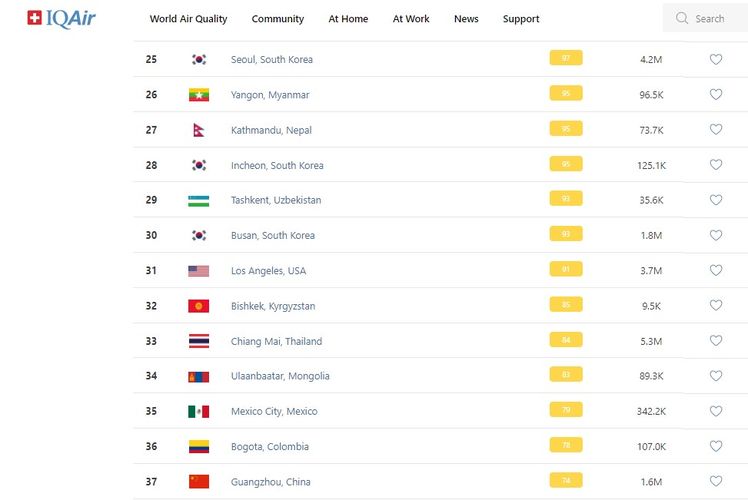Click the yellow AQI badge for Bishkek

pos(566,305)
